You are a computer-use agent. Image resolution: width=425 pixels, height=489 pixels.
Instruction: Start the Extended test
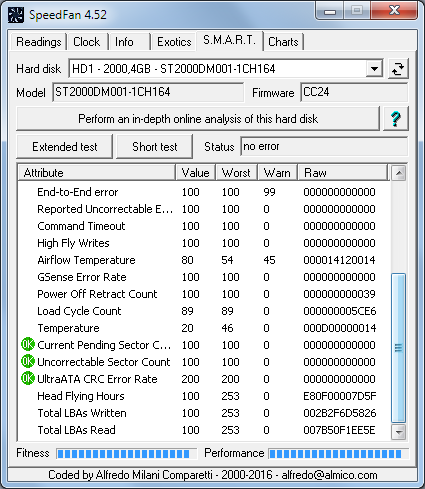pyautogui.click(x=64, y=147)
